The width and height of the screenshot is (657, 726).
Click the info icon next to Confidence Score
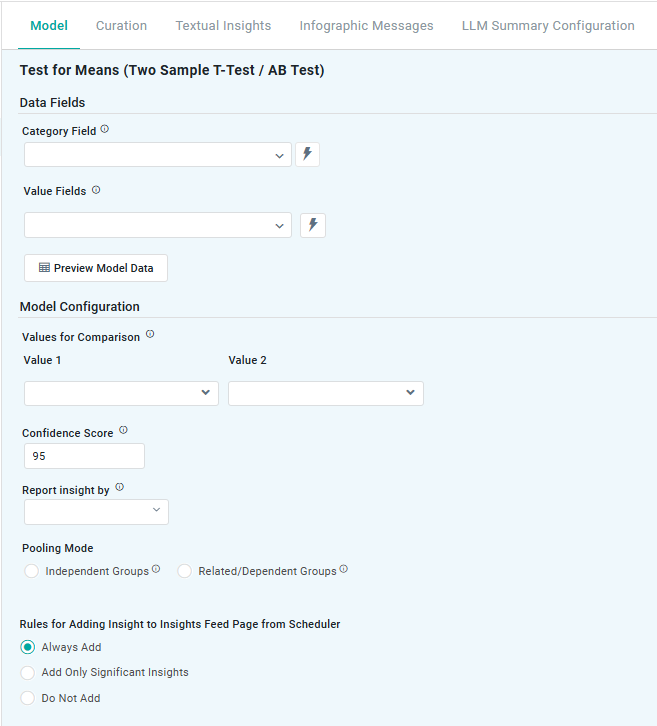click(123, 431)
